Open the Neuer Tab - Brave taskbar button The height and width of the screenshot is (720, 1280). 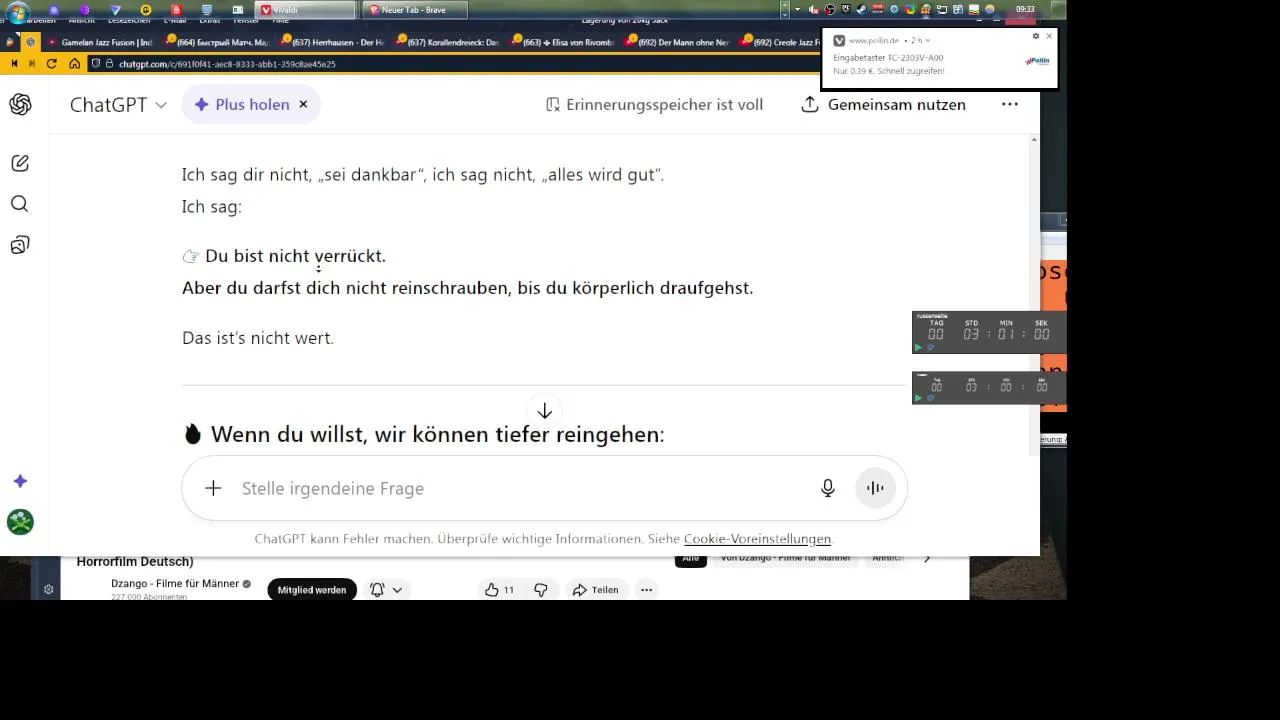pos(413,10)
